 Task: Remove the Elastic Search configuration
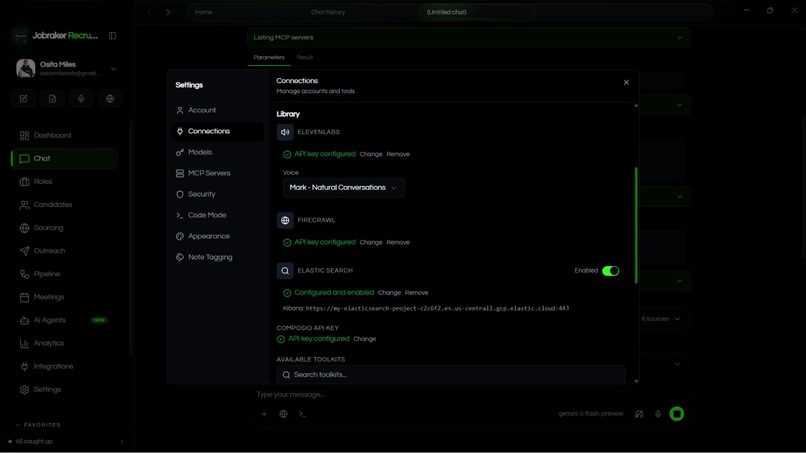pyautogui.click(x=416, y=293)
